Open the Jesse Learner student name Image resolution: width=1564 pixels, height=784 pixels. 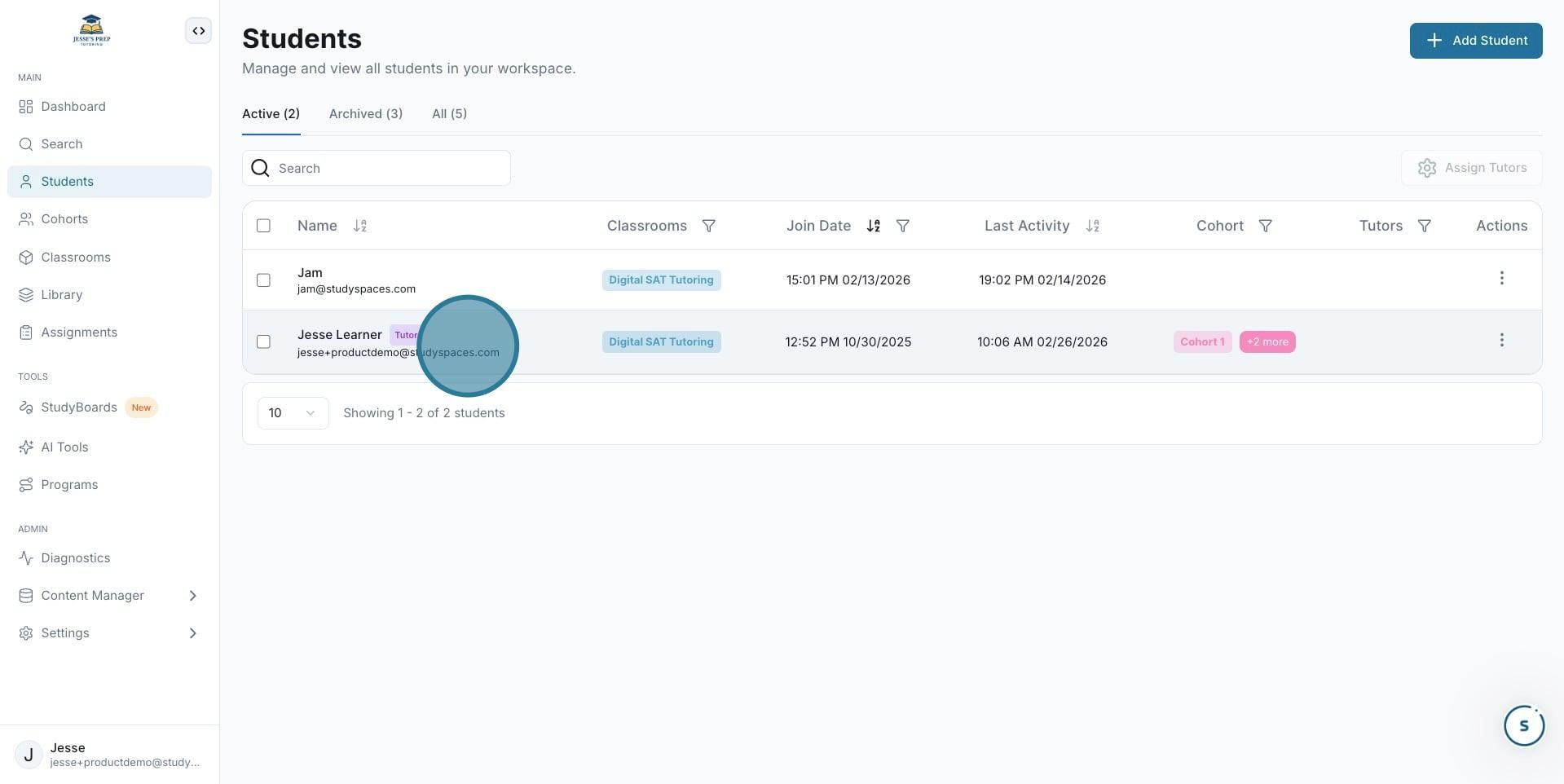pyautogui.click(x=339, y=335)
